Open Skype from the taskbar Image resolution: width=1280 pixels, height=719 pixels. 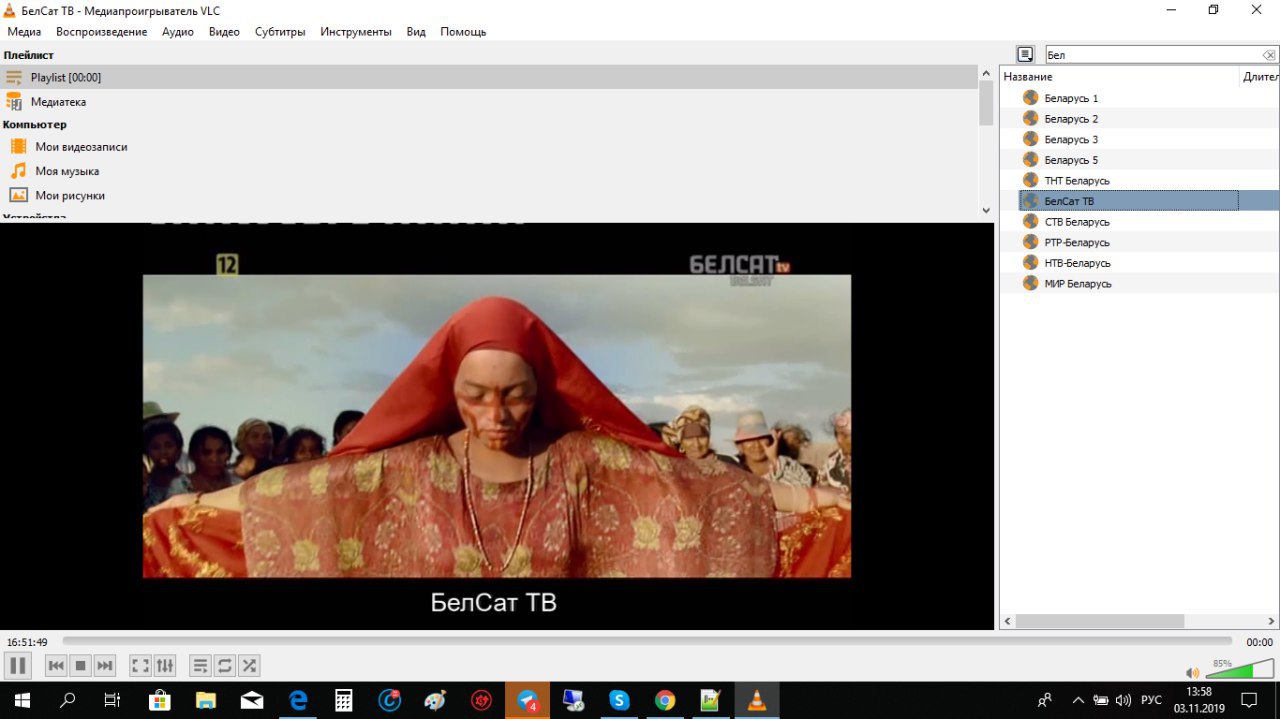(x=619, y=700)
